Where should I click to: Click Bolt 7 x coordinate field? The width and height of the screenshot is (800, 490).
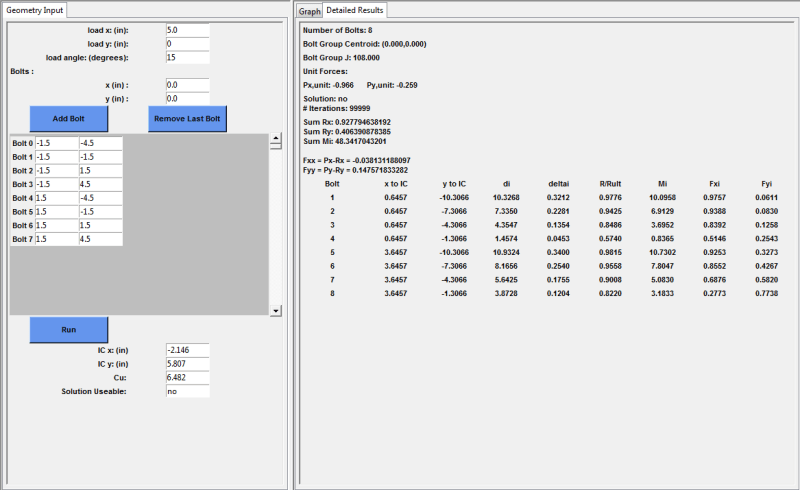[57, 239]
